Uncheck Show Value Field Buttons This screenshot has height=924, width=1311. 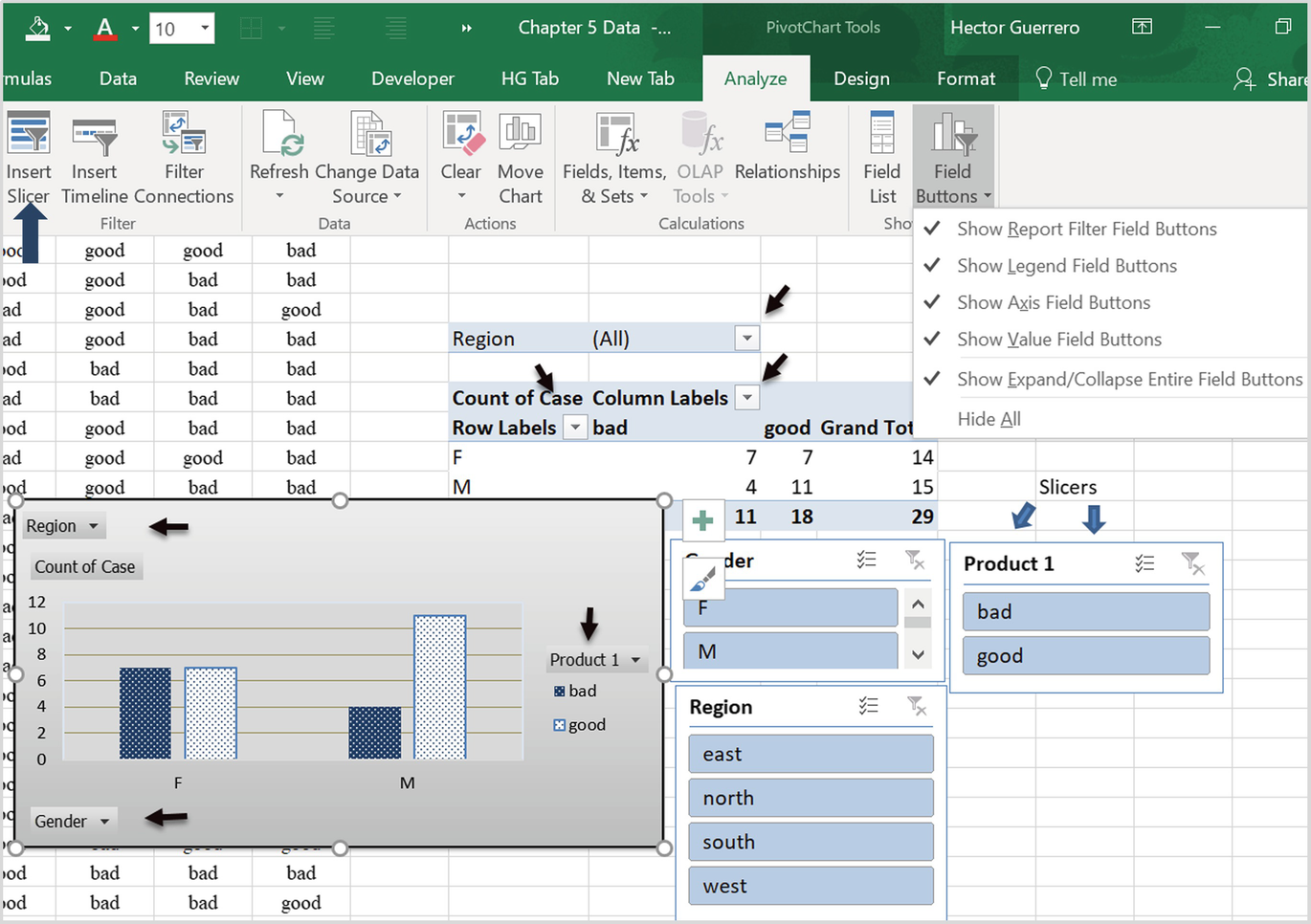tap(1059, 340)
